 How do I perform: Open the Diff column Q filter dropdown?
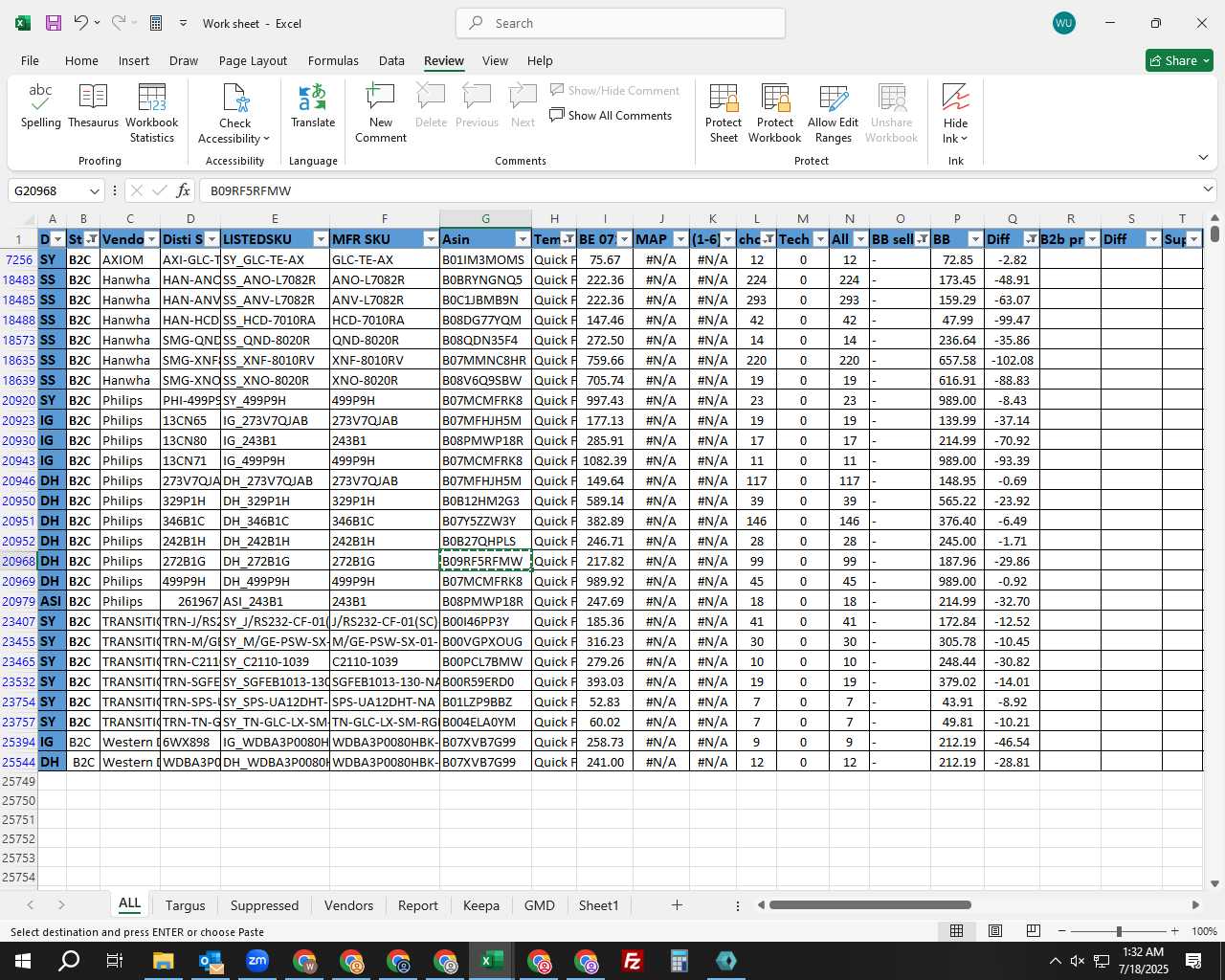pyautogui.click(x=1031, y=239)
